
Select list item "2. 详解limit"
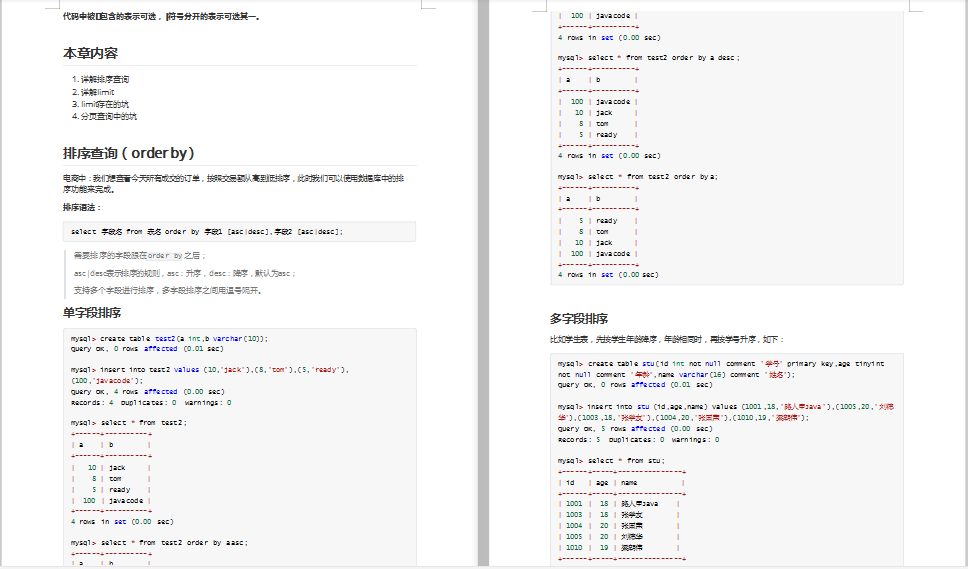pyautogui.click(x=93, y=92)
